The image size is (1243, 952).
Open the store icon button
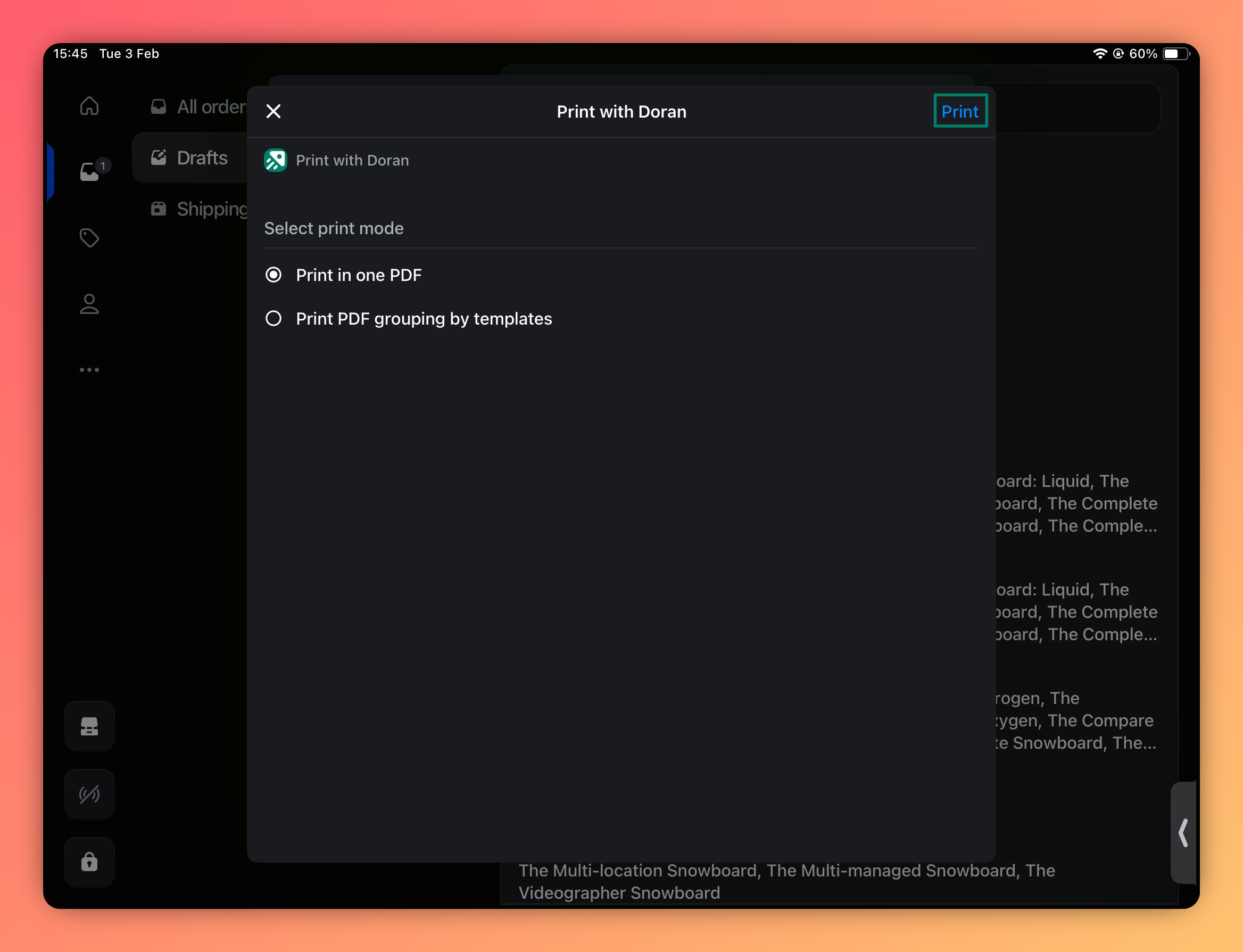pyautogui.click(x=89, y=726)
